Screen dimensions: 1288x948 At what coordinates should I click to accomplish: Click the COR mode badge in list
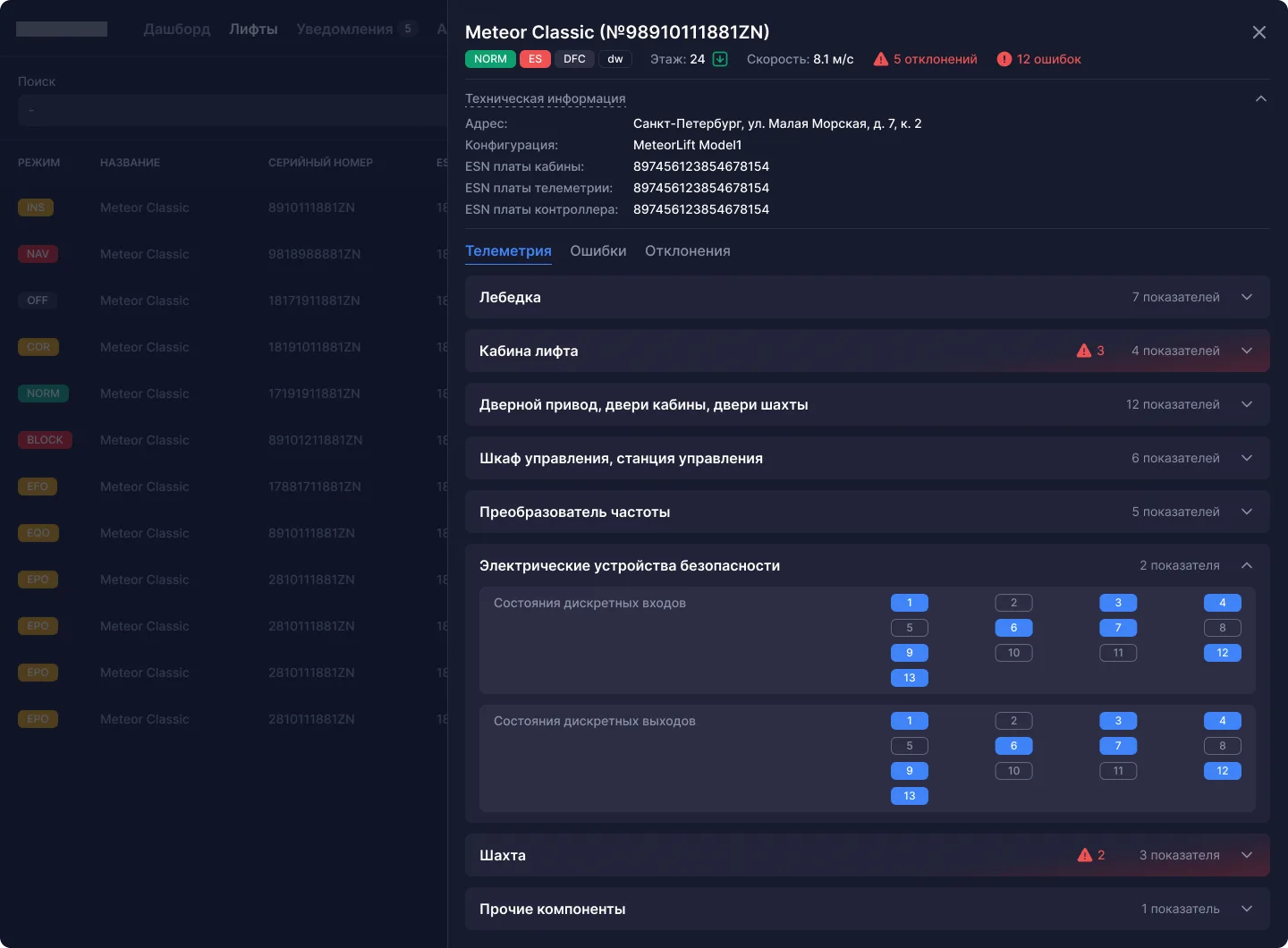coord(38,347)
